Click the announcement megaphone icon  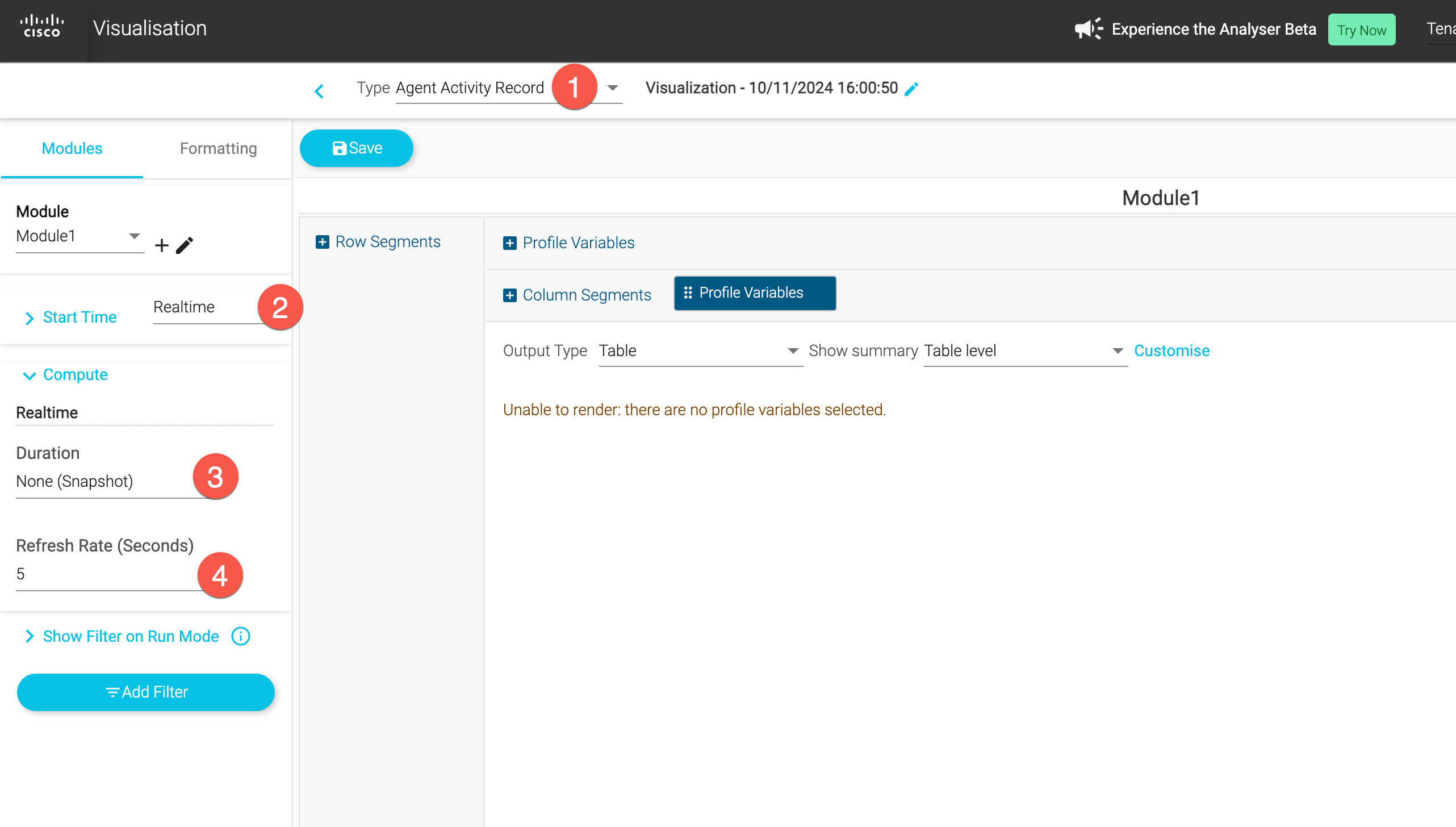click(x=1088, y=29)
